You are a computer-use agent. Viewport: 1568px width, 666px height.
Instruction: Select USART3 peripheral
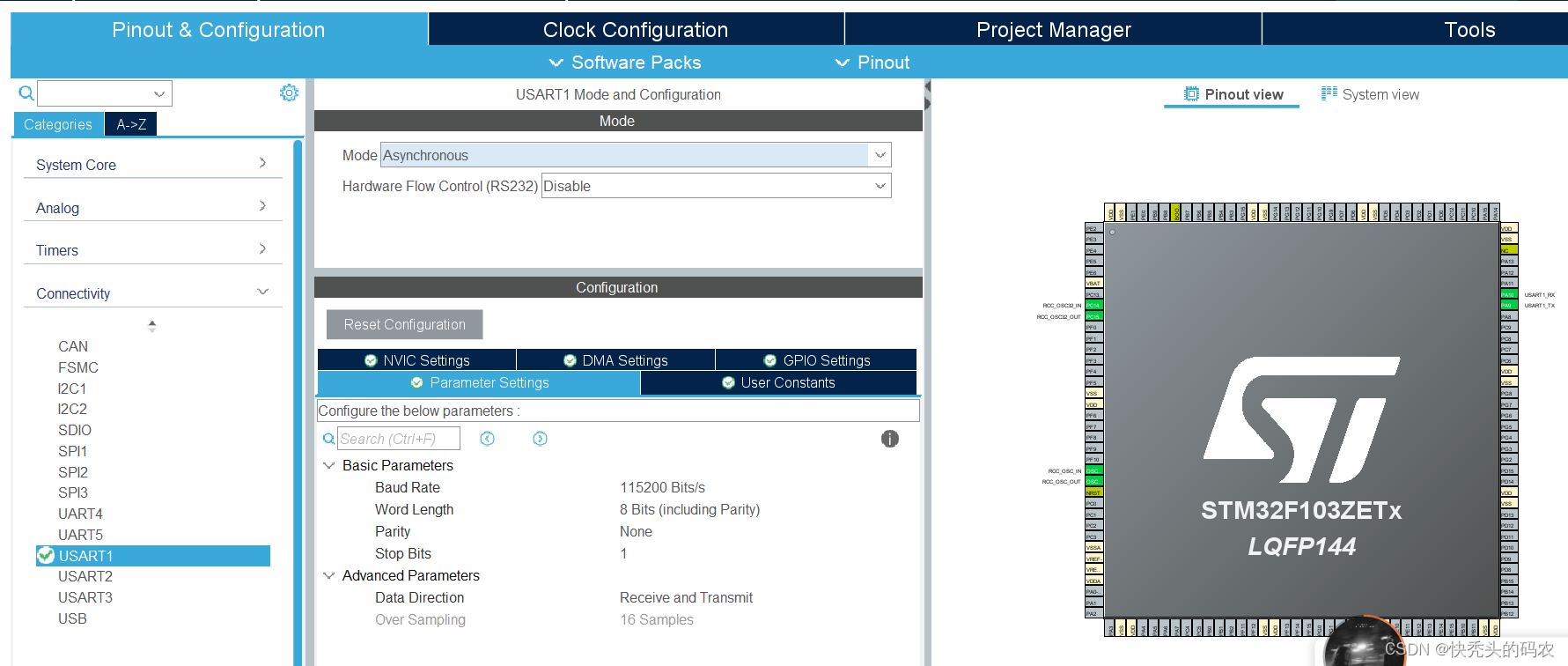(x=85, y=597)
